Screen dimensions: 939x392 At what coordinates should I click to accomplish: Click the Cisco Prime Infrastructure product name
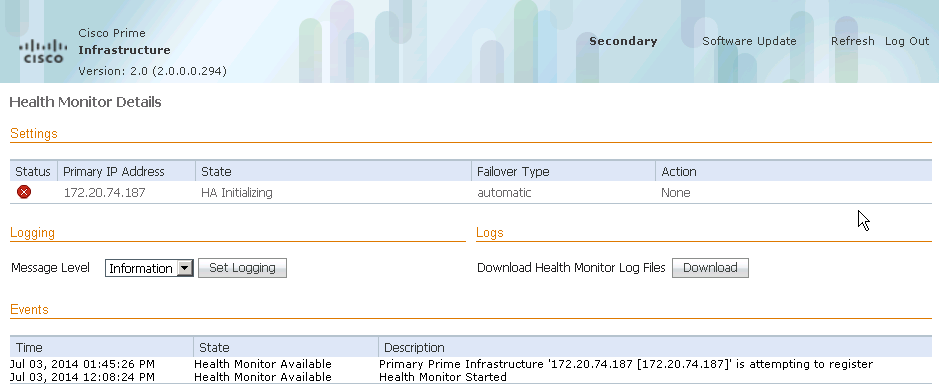124,42
